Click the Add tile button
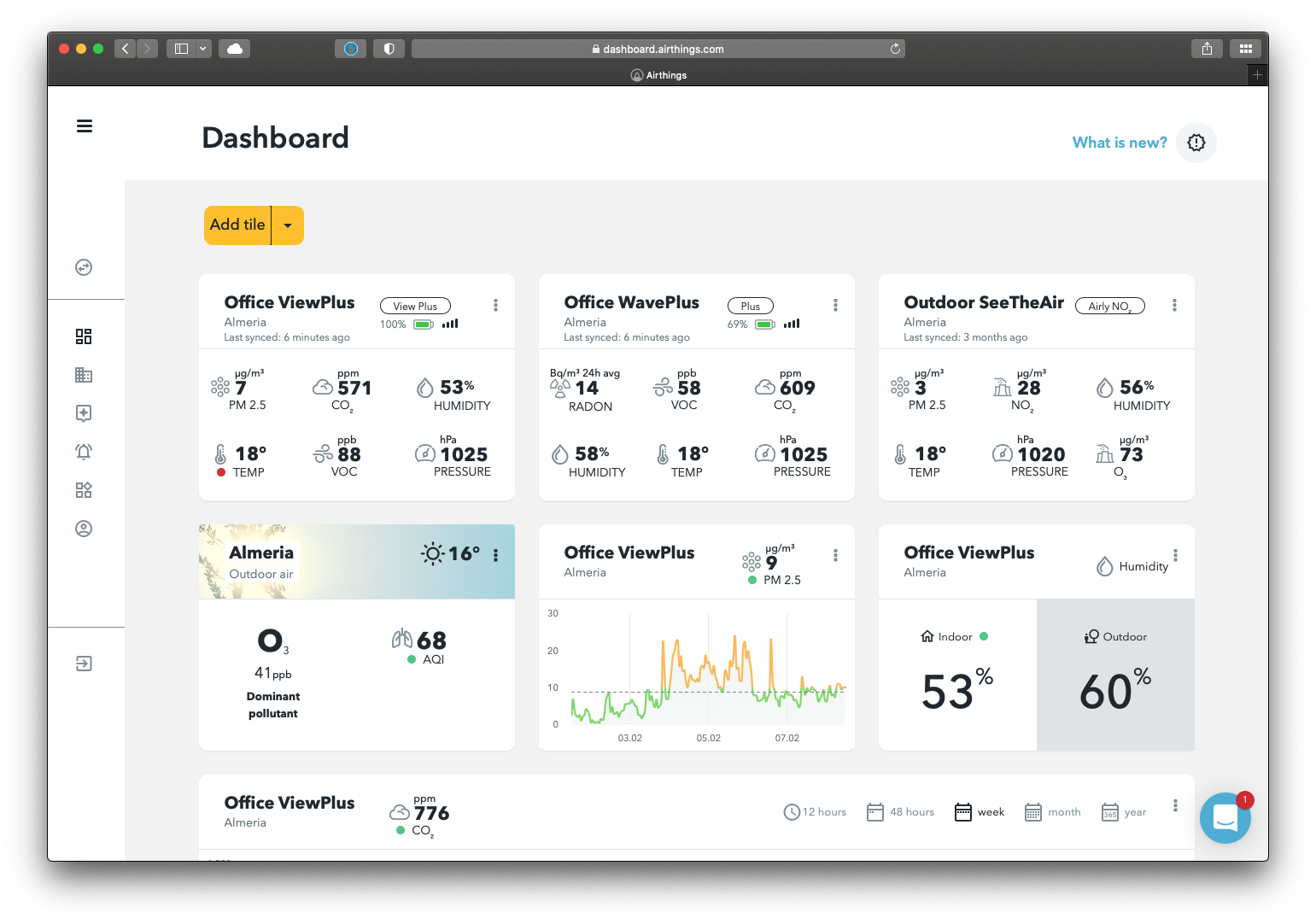Screen dimensions: 1316x924 pyautogui.click(x=237, y=225)
